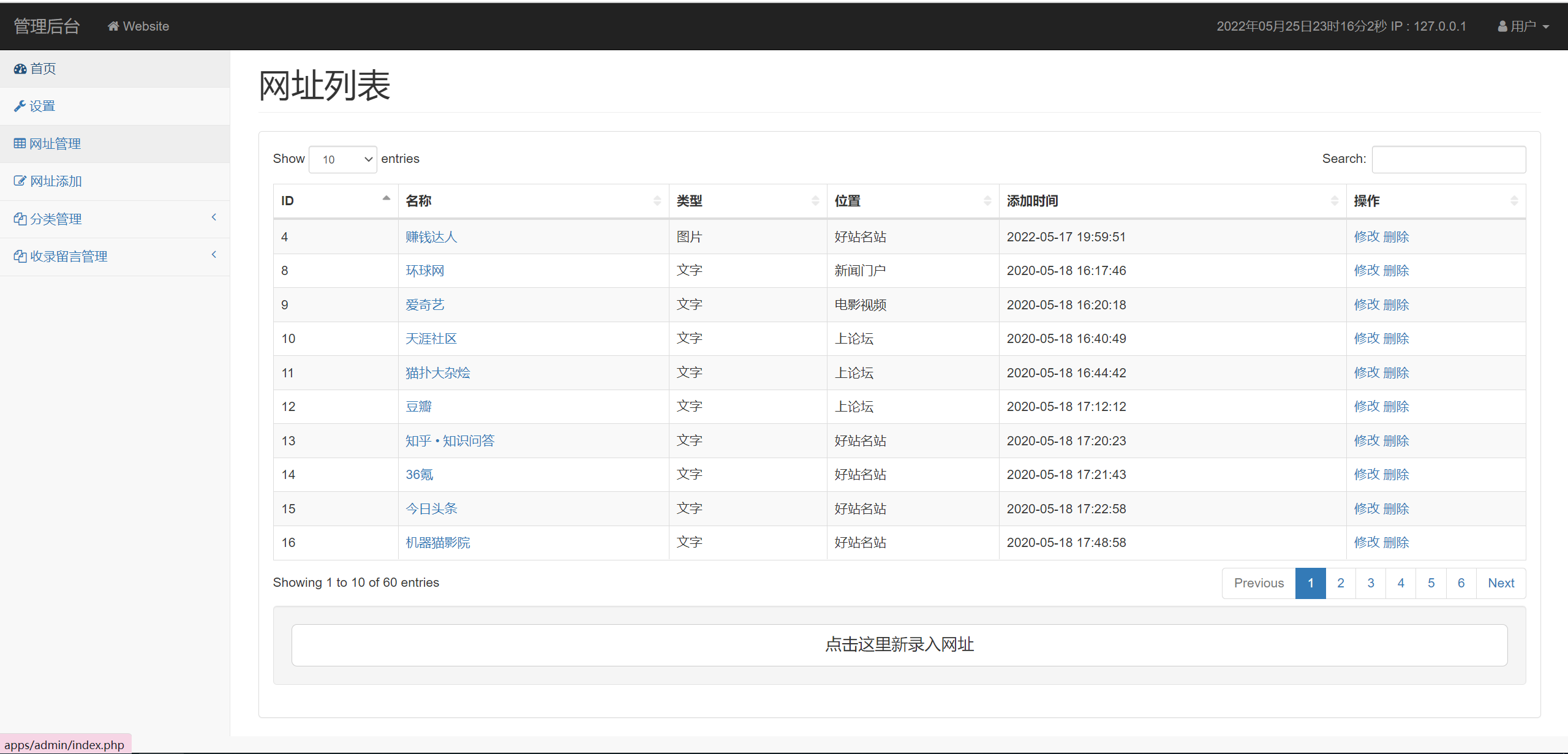
Task: Click the home icon beside Website
Action: [x=113, y=26]
